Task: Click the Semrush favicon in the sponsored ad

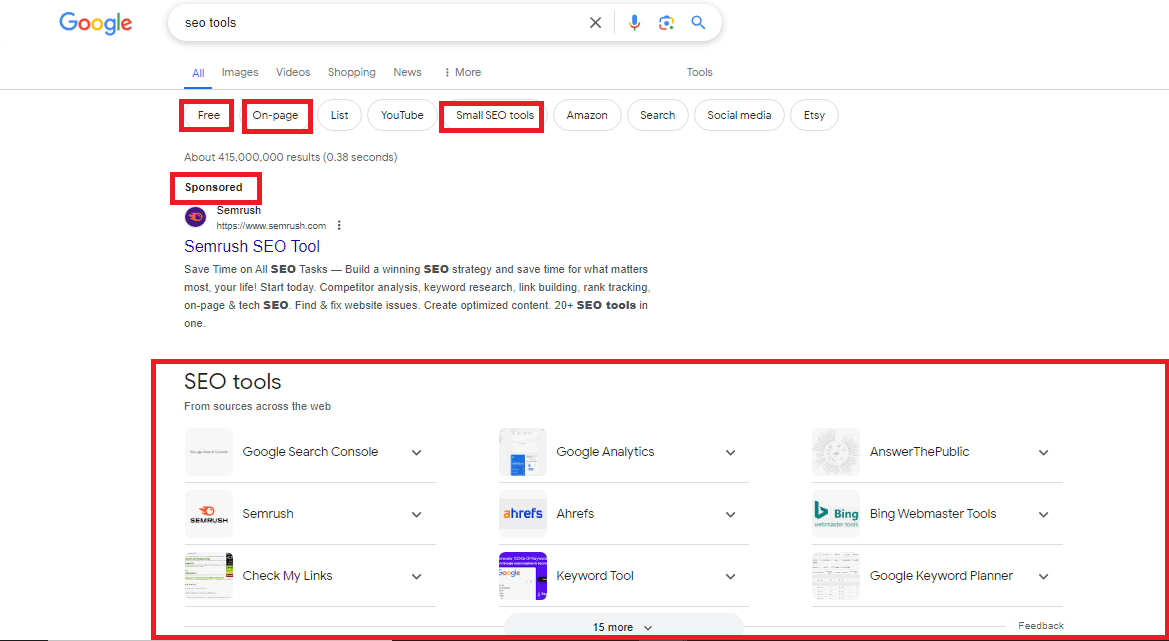Action: tap(195, 217)
